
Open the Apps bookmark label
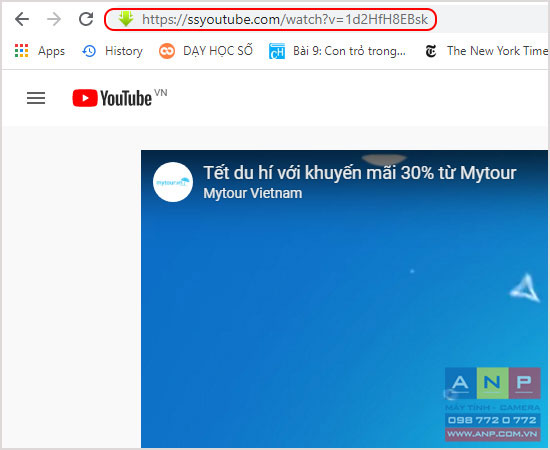(x=51, y=51)
